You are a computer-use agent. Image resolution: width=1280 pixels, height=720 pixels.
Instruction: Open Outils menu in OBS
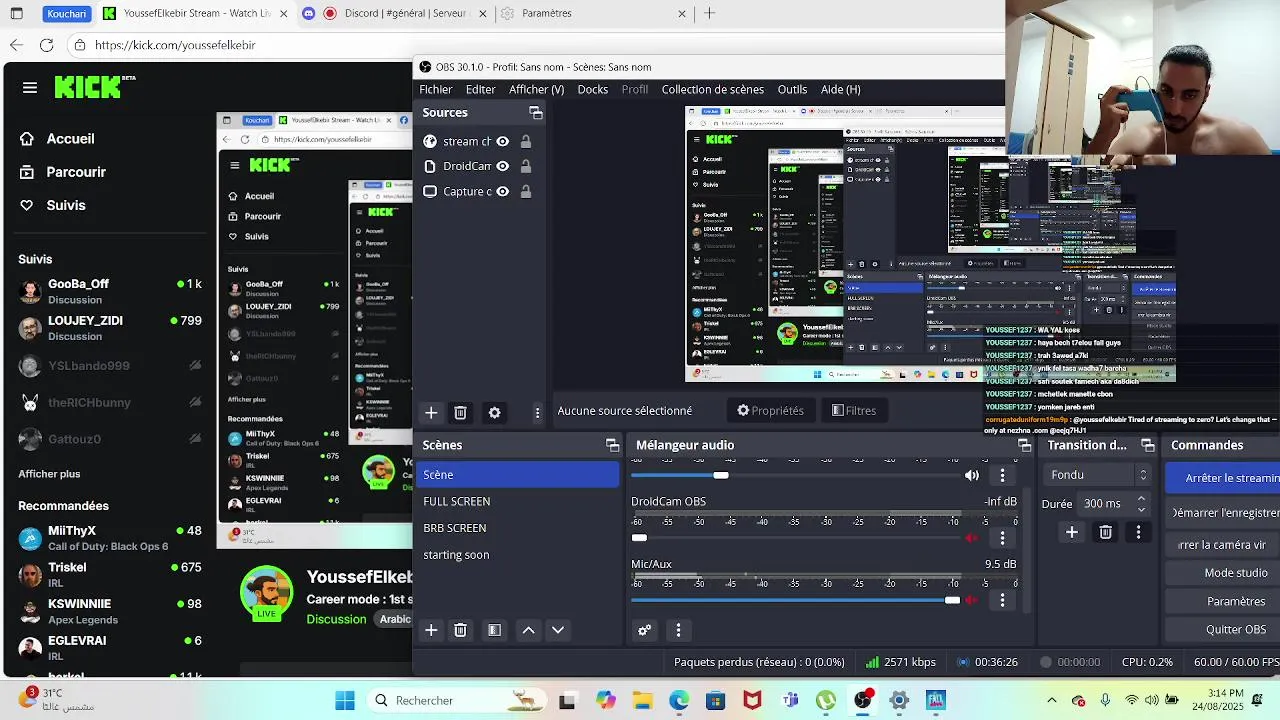792,89
